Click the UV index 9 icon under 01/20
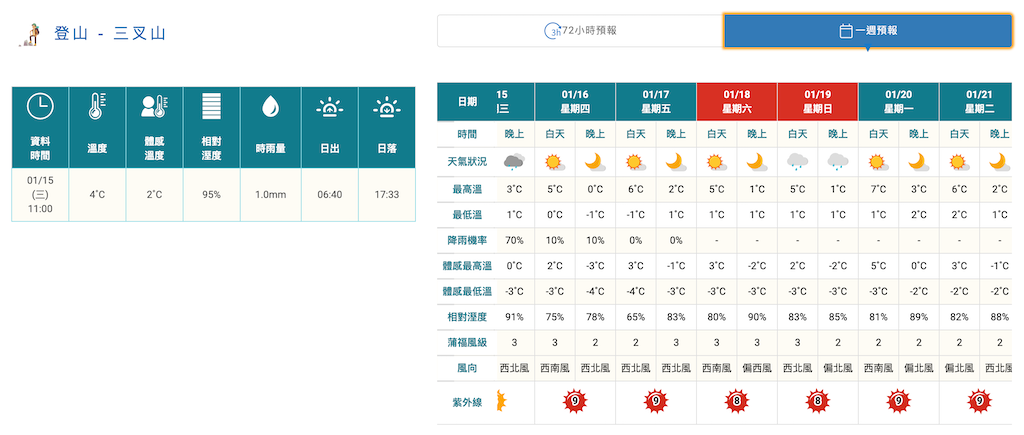This screenshot has height=435, width=1024. pos(899,402)
